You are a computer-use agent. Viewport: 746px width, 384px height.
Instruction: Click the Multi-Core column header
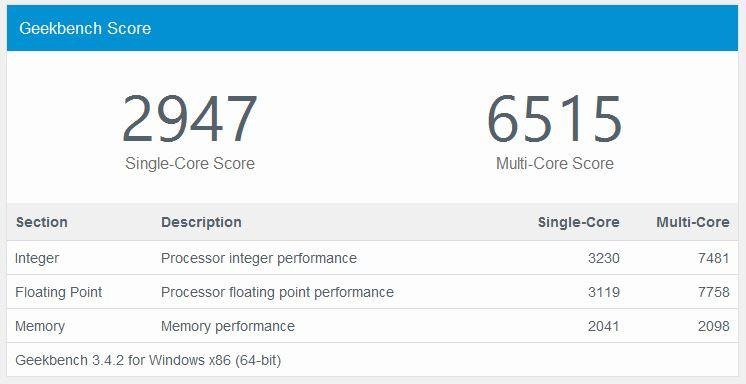[693, 222]
